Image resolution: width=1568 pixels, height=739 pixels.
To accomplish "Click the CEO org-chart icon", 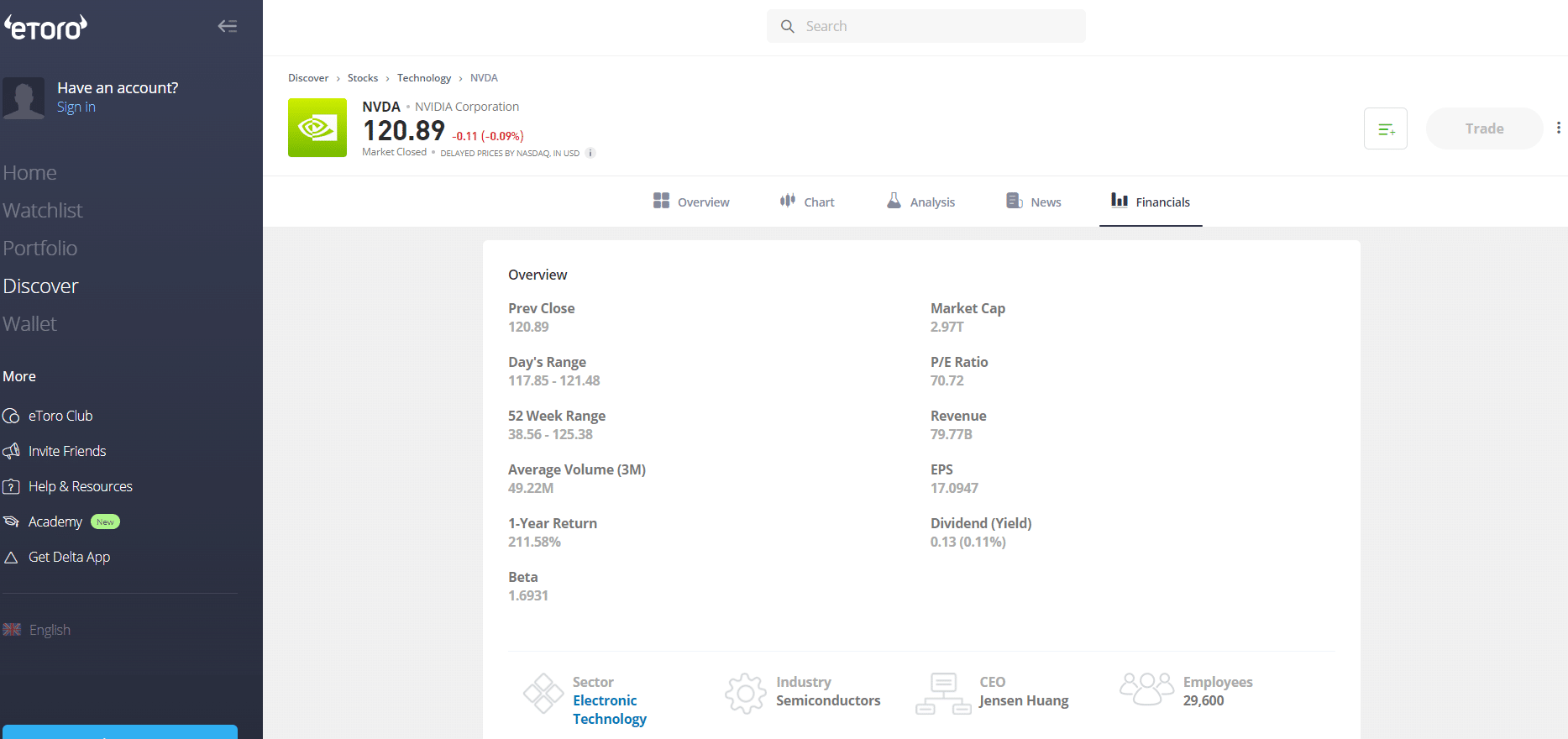I will pyautogui.click(x=943, y=694).
